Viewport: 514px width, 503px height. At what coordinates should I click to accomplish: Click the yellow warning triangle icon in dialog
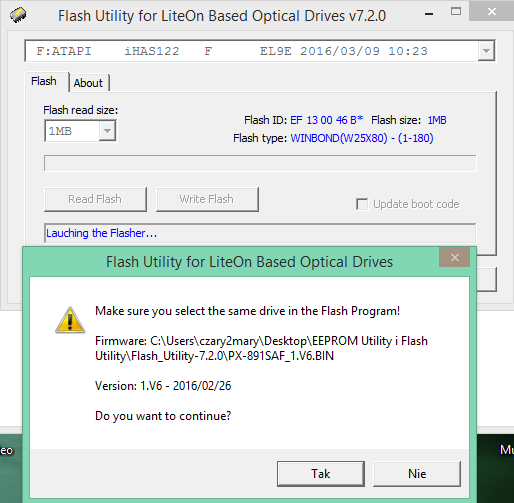pyautogui.click(x=70, y=320)
